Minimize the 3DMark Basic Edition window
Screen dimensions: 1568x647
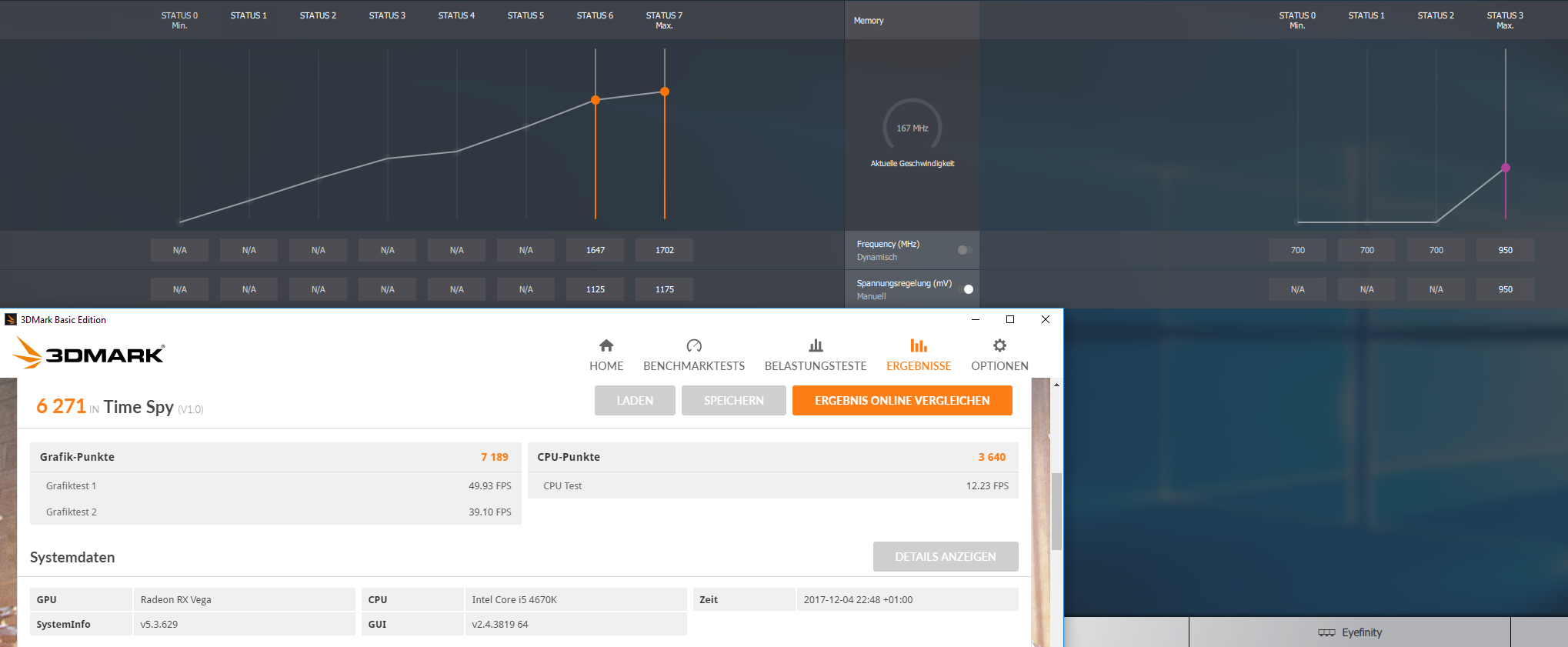tap(976, 319)
